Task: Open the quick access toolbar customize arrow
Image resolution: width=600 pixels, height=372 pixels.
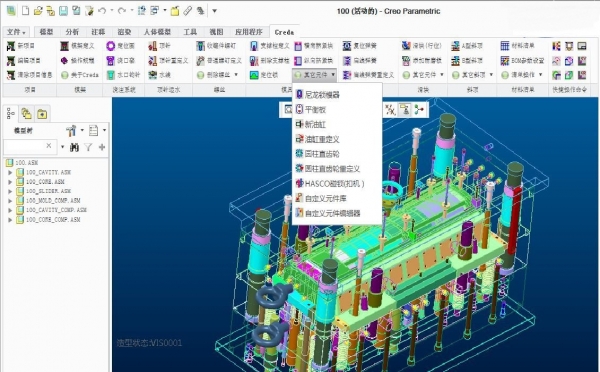Action: click(214, 11)
